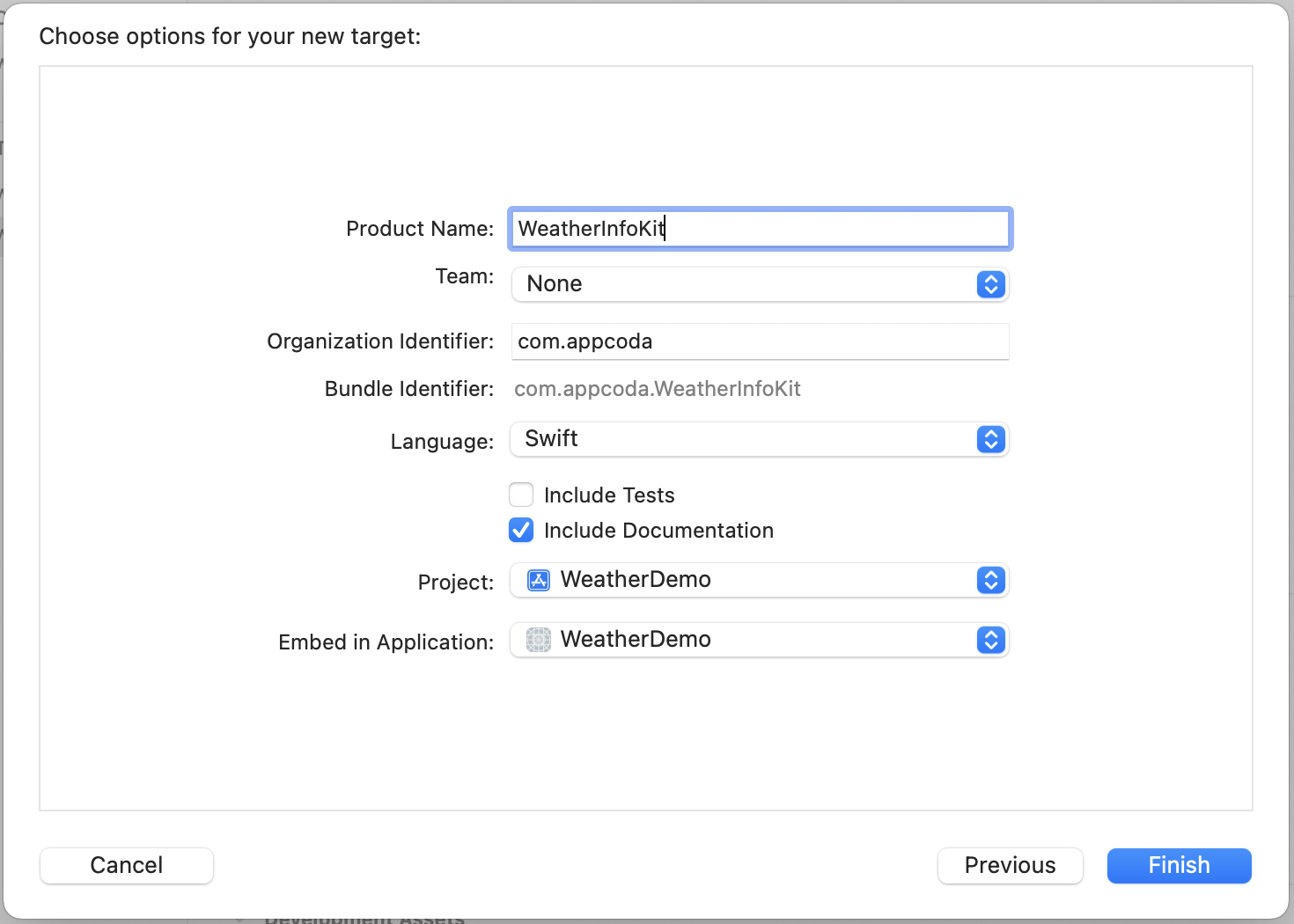Click the "Include Documentation" label text

click(x=658, y=531)
